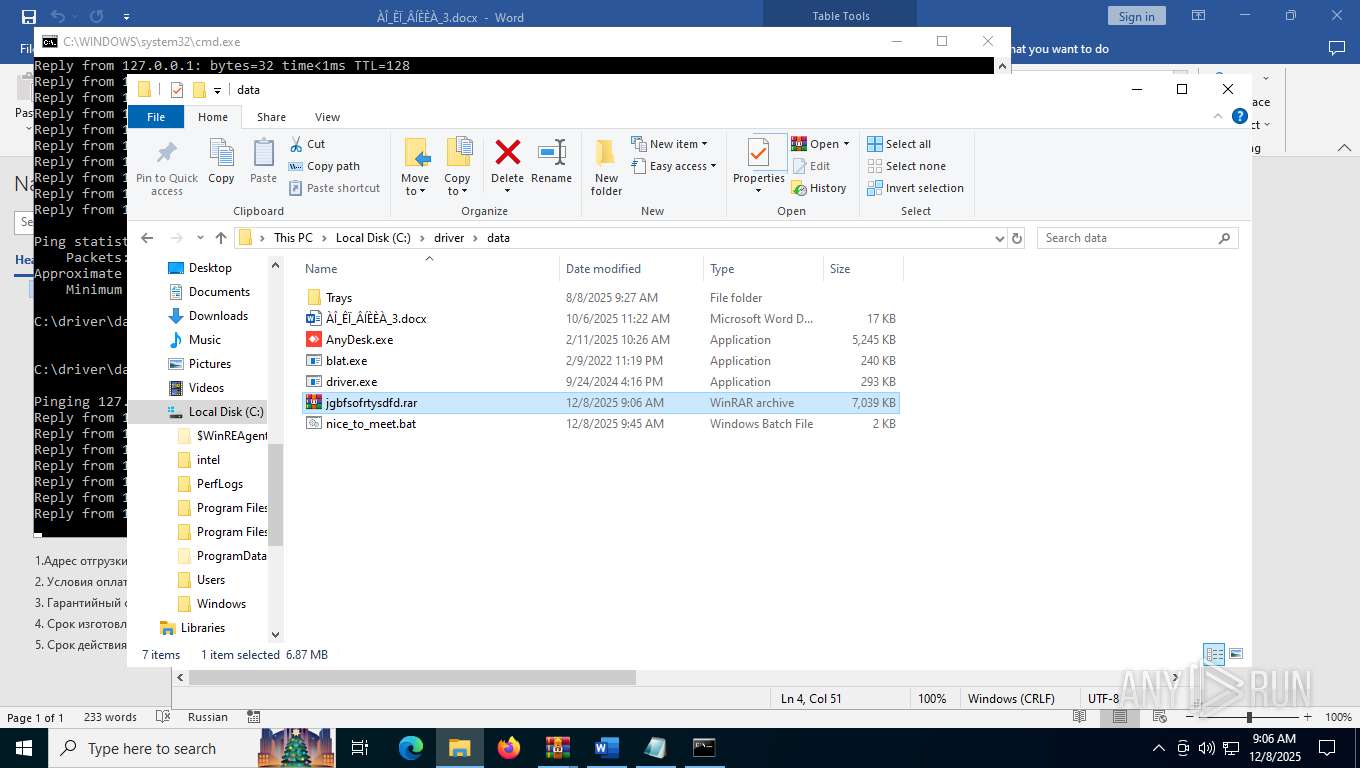Screen dimensions: 1360x768
Task: Click Paste shortcut command
Action: point(334,188)
